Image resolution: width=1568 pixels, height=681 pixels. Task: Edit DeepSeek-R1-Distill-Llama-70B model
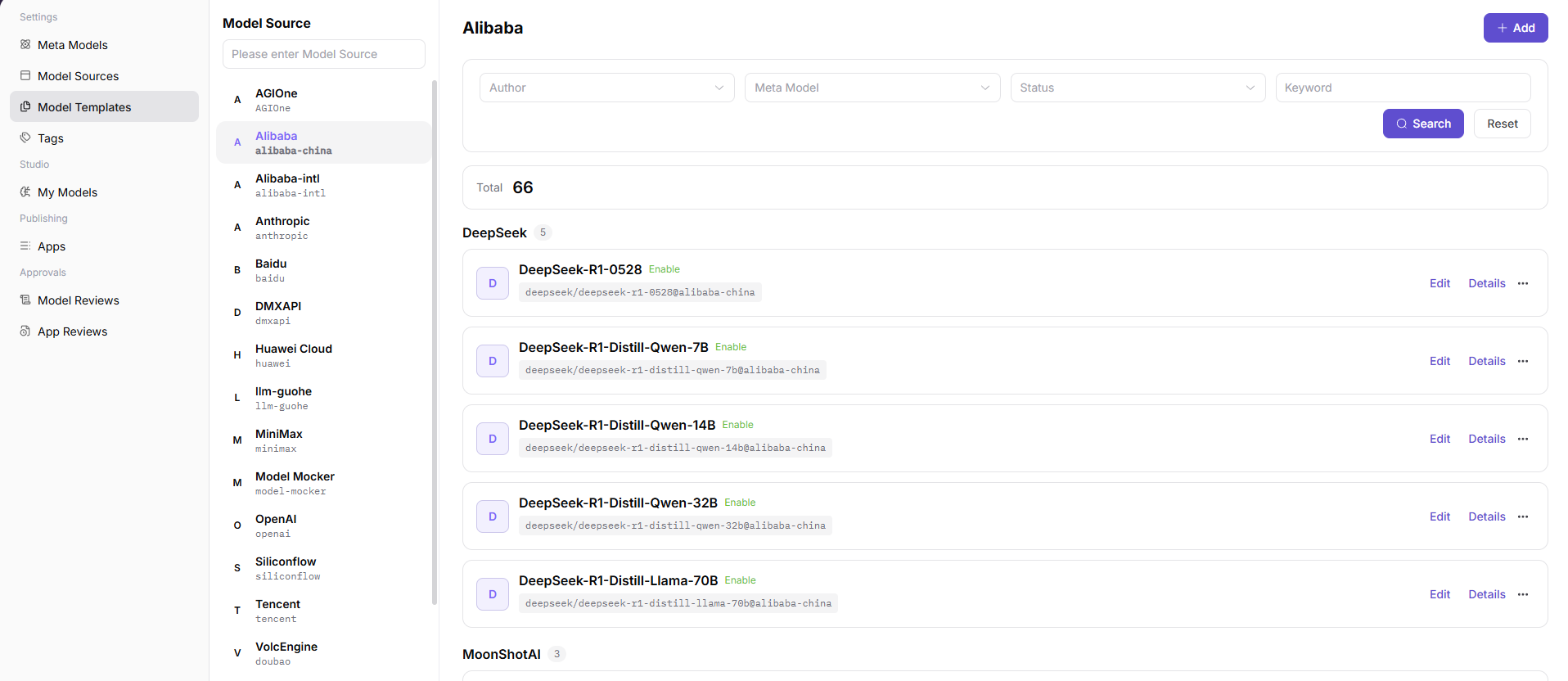point(1440,594)
